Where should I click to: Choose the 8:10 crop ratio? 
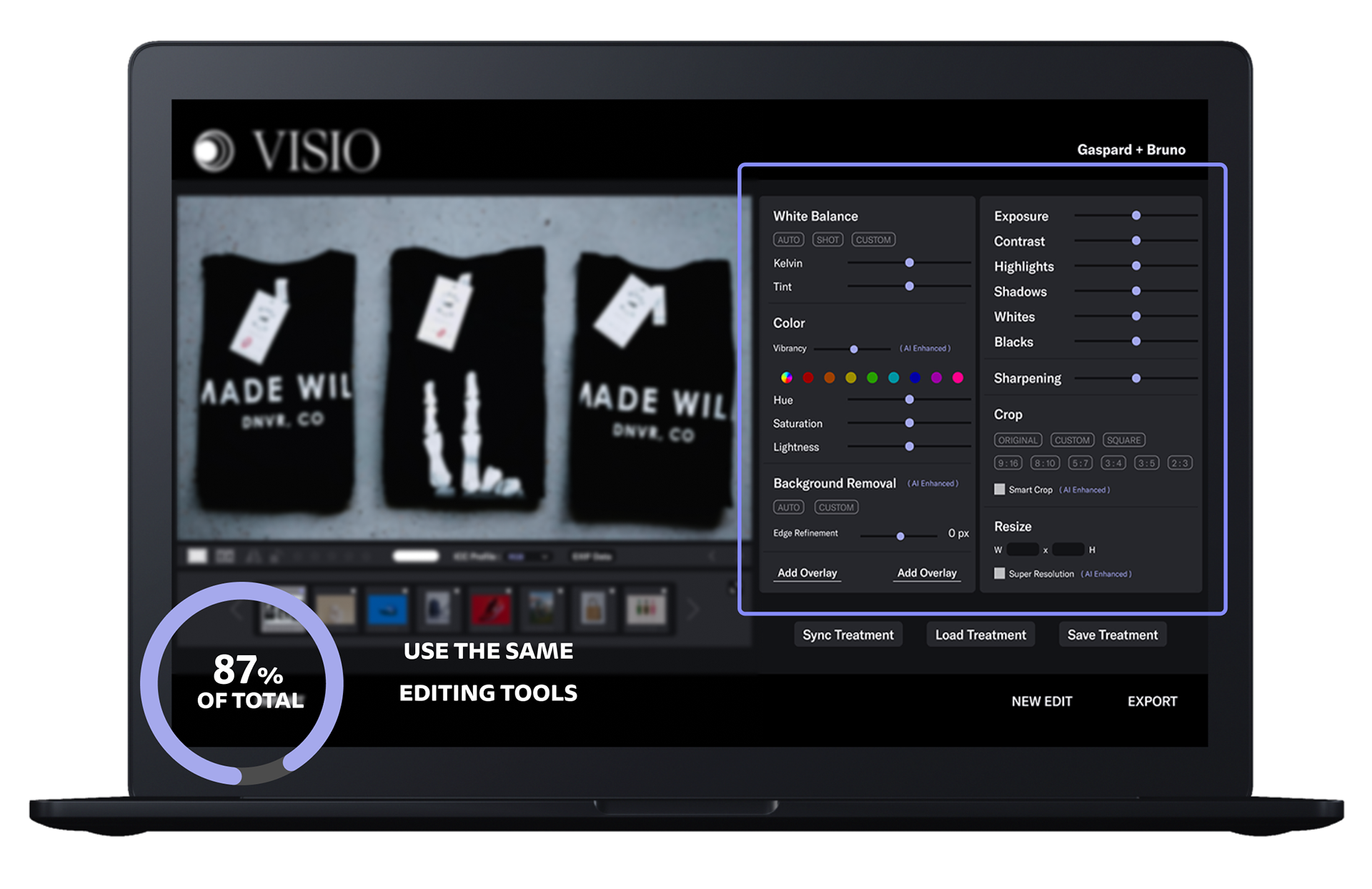(1045, 463)
